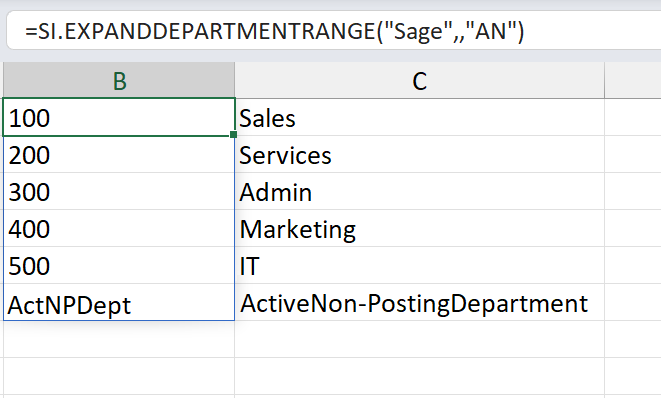Click the IT cell
Screen dimensions: 661x398
pyautogui.click(x=419, y=266)
